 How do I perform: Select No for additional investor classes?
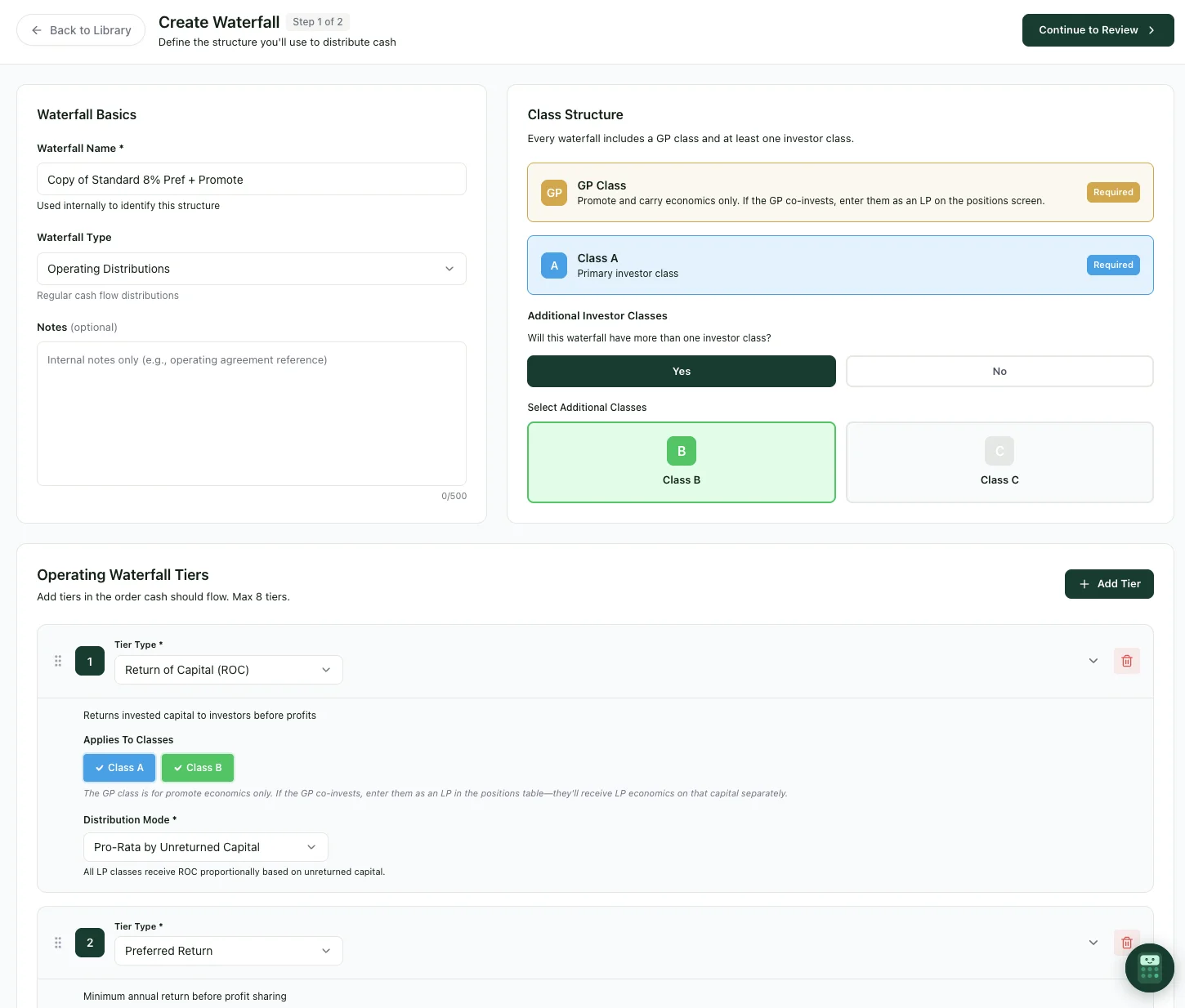999,371
